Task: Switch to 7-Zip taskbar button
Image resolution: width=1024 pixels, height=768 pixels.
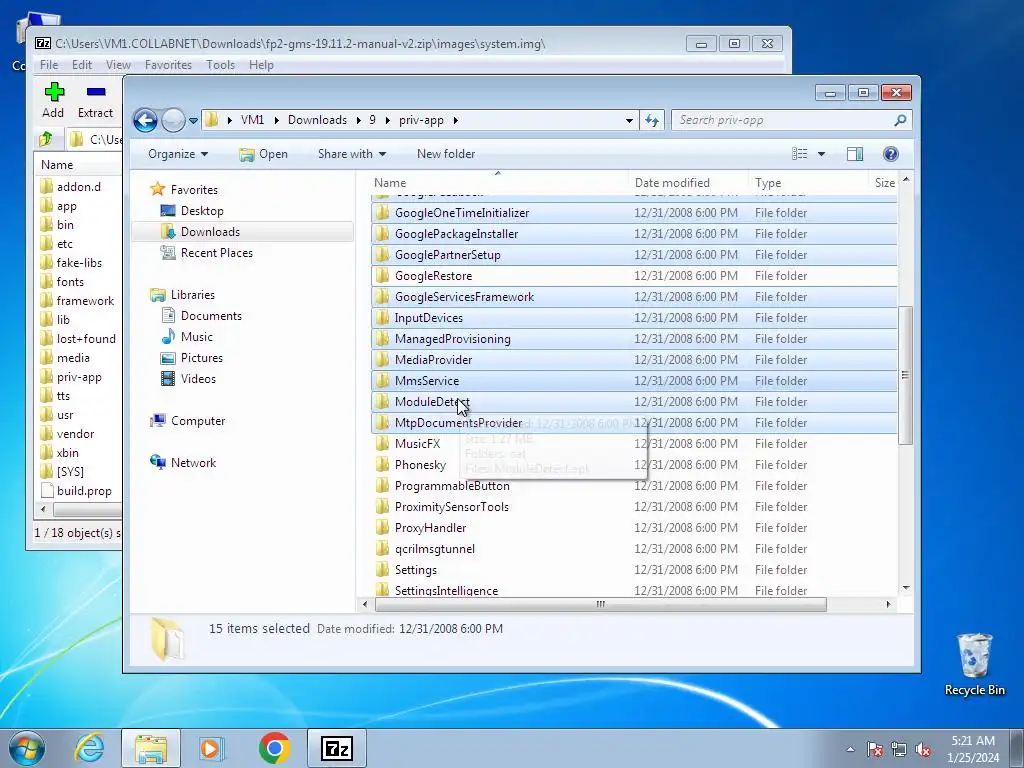Action: tap(336, 748)
